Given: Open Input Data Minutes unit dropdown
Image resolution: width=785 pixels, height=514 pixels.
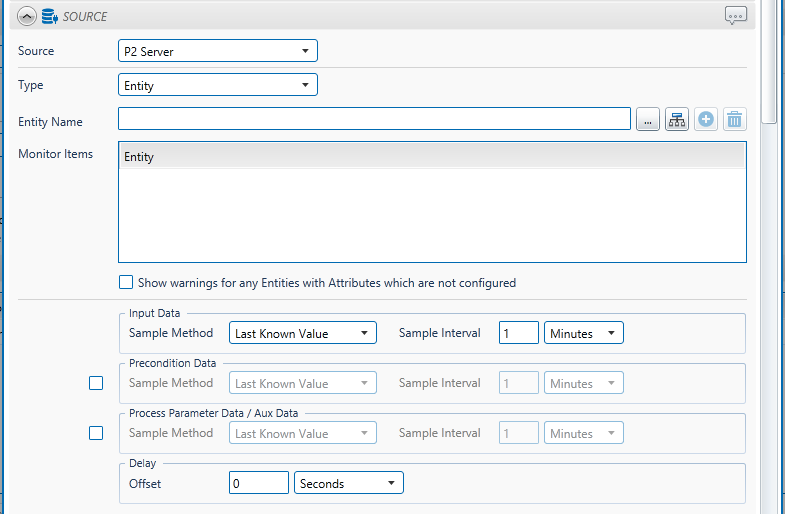Looking at the screenshot, I should click(x=583, y=333).
